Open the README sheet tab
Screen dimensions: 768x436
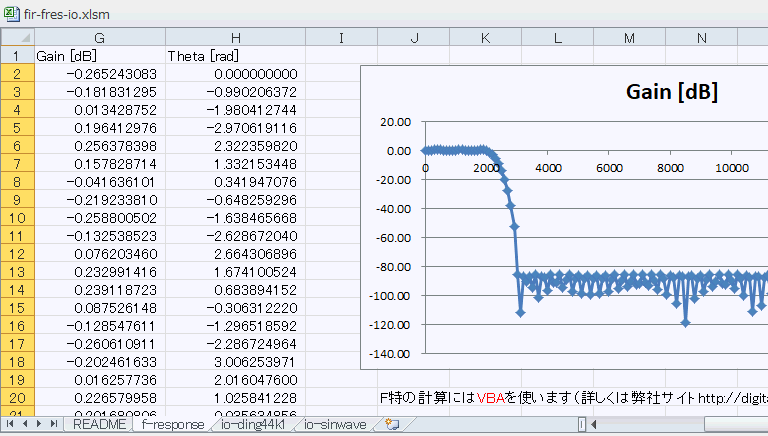[x=99, y=424]
